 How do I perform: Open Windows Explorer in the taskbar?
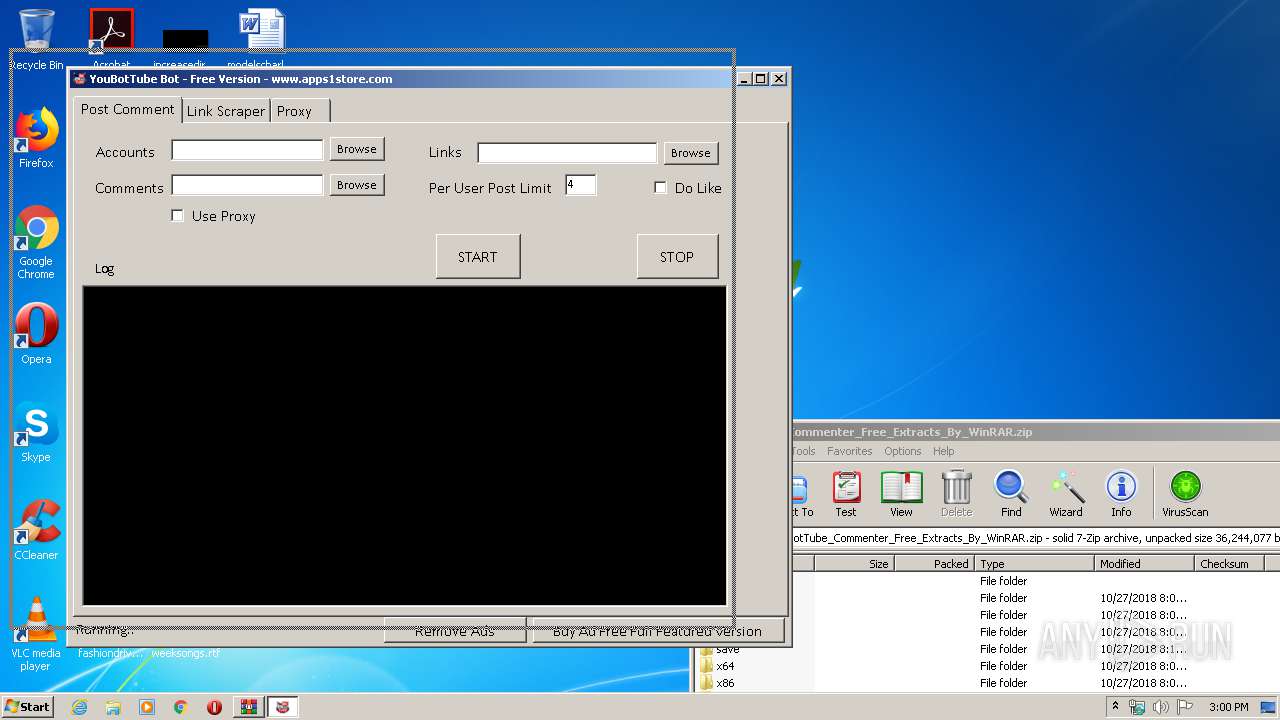tap(113, 707)
